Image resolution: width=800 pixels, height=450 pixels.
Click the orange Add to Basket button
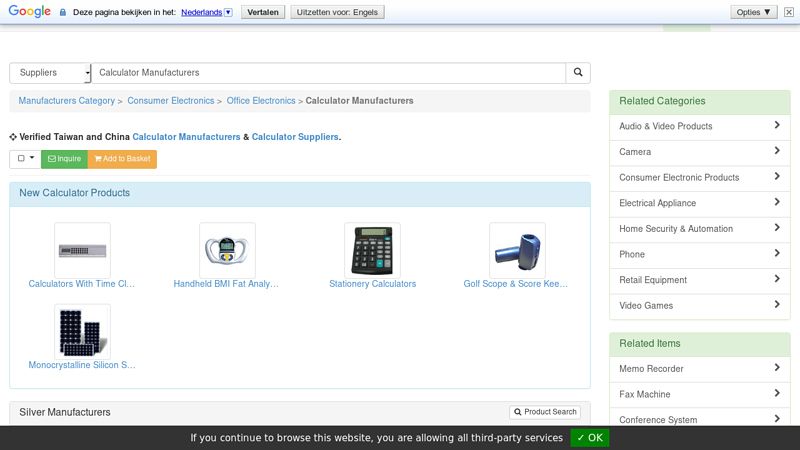pyautogui.click(x=122, y=159)
